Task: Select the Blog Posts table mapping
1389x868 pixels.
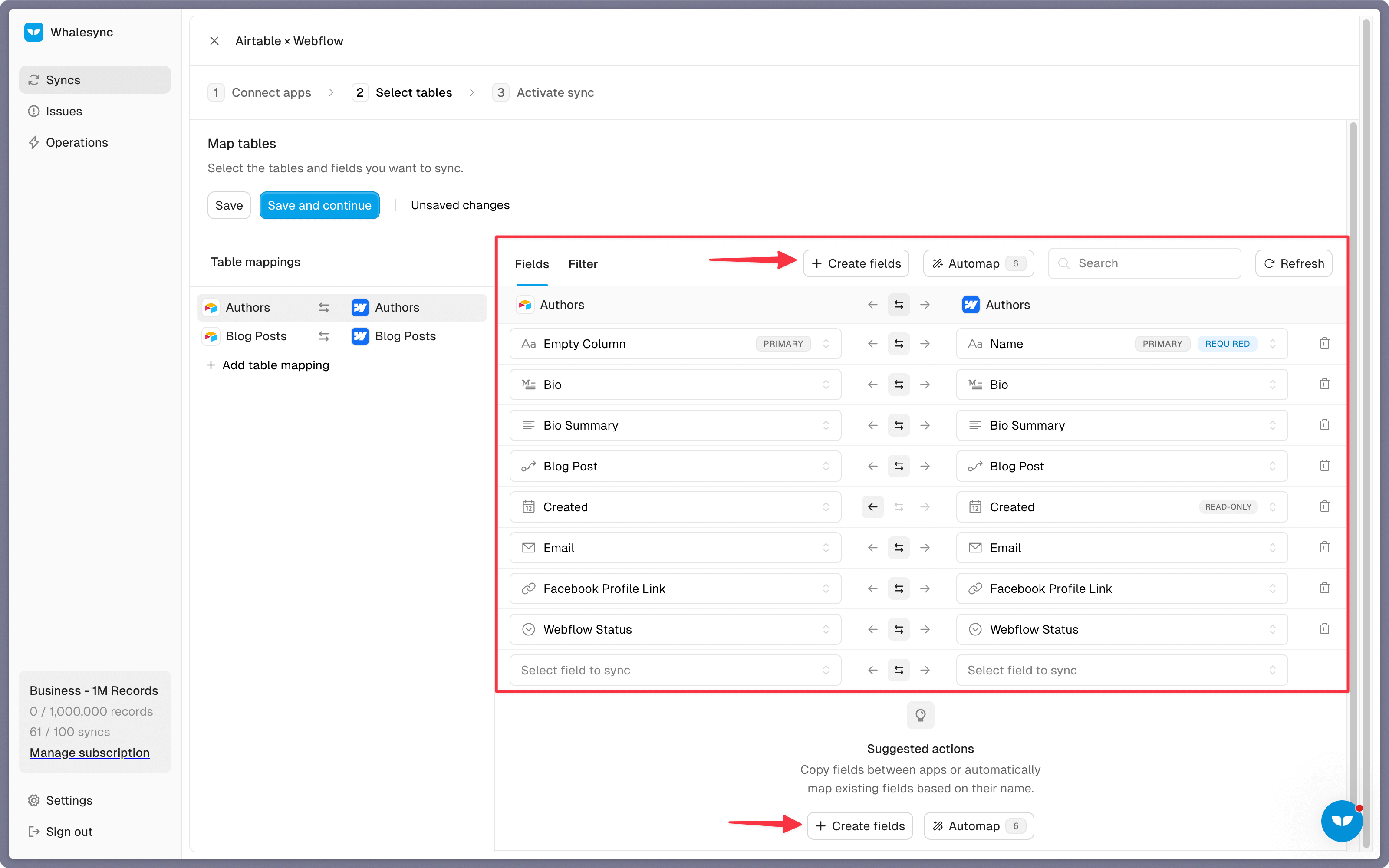Action: [342, 336]
